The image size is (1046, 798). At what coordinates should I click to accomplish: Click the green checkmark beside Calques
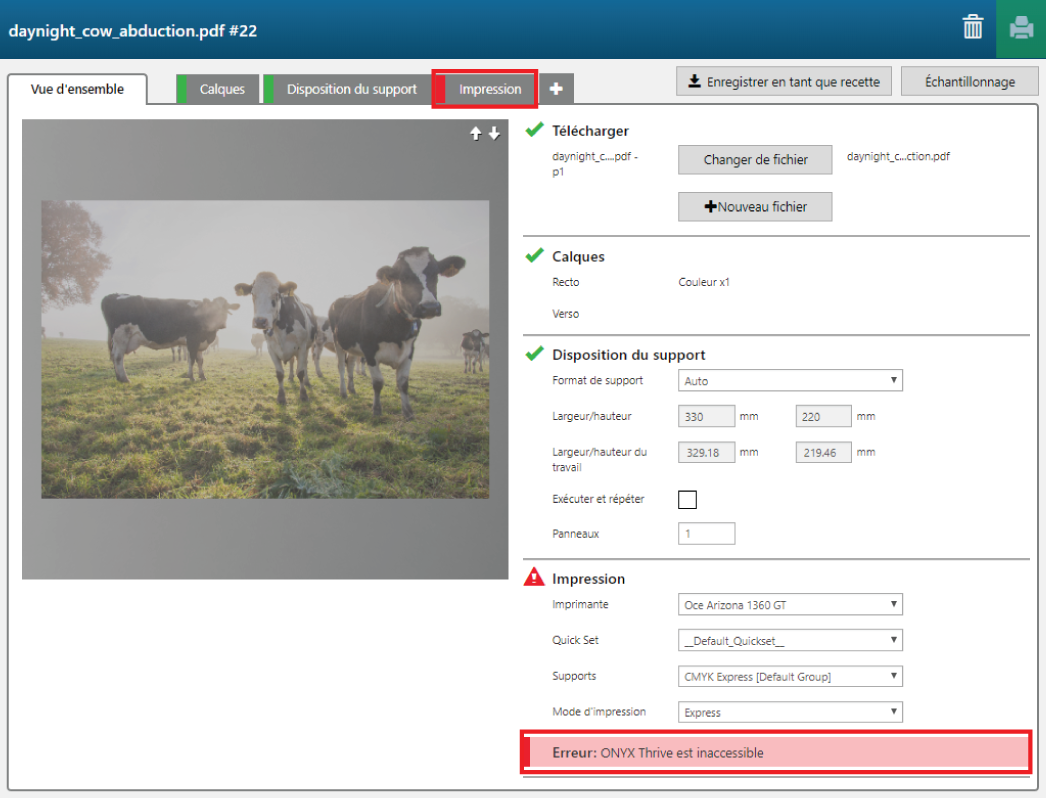click(x=534, y=256)
